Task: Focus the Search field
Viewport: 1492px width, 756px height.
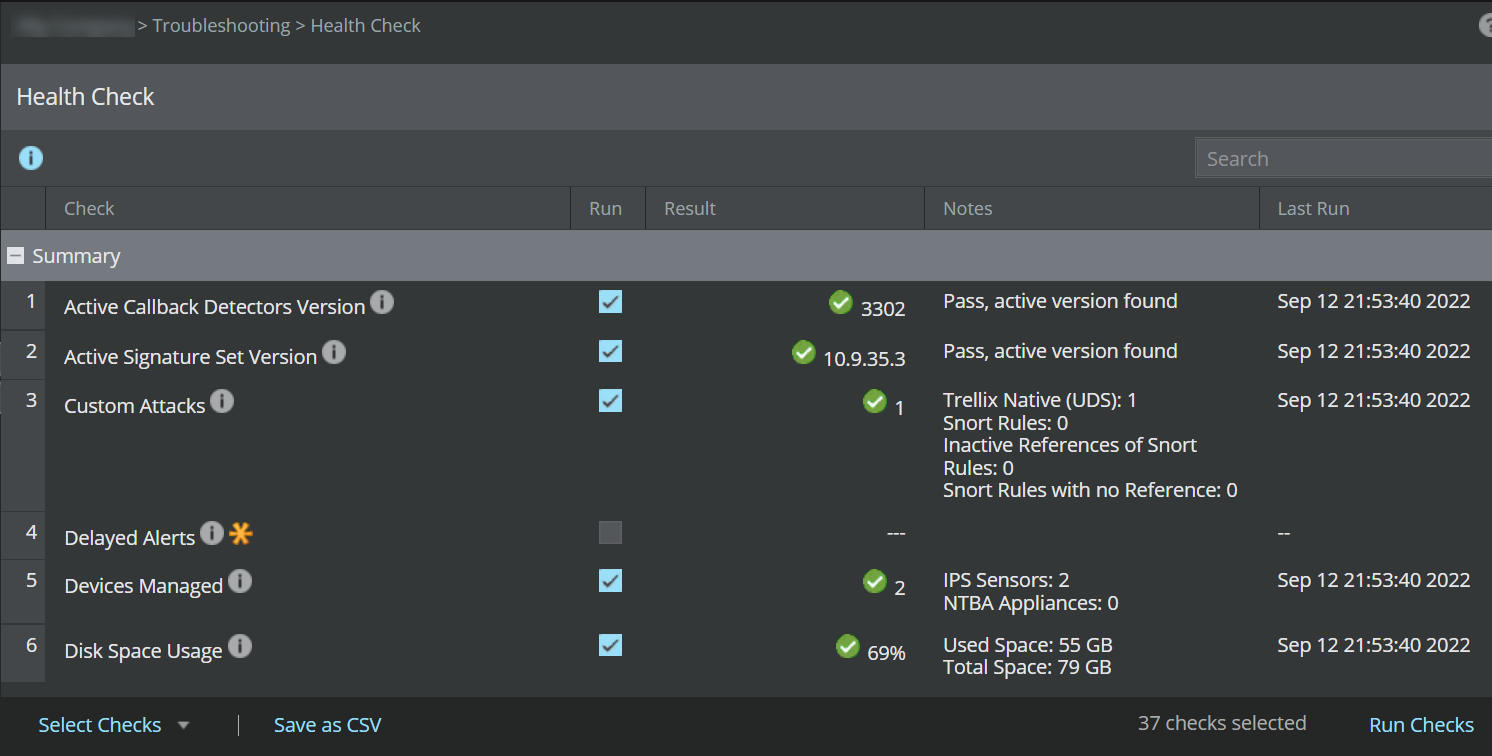Action: tap(1343, 158)
